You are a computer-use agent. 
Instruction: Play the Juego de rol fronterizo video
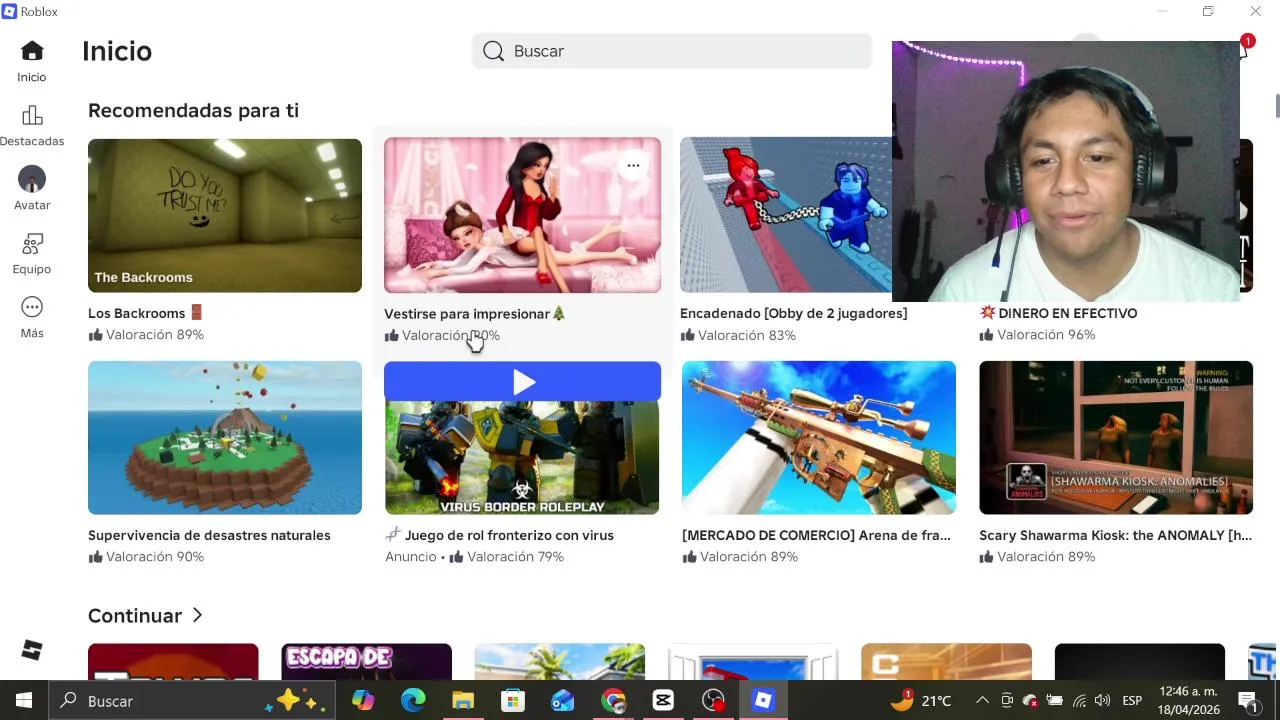tap(523, 382)
